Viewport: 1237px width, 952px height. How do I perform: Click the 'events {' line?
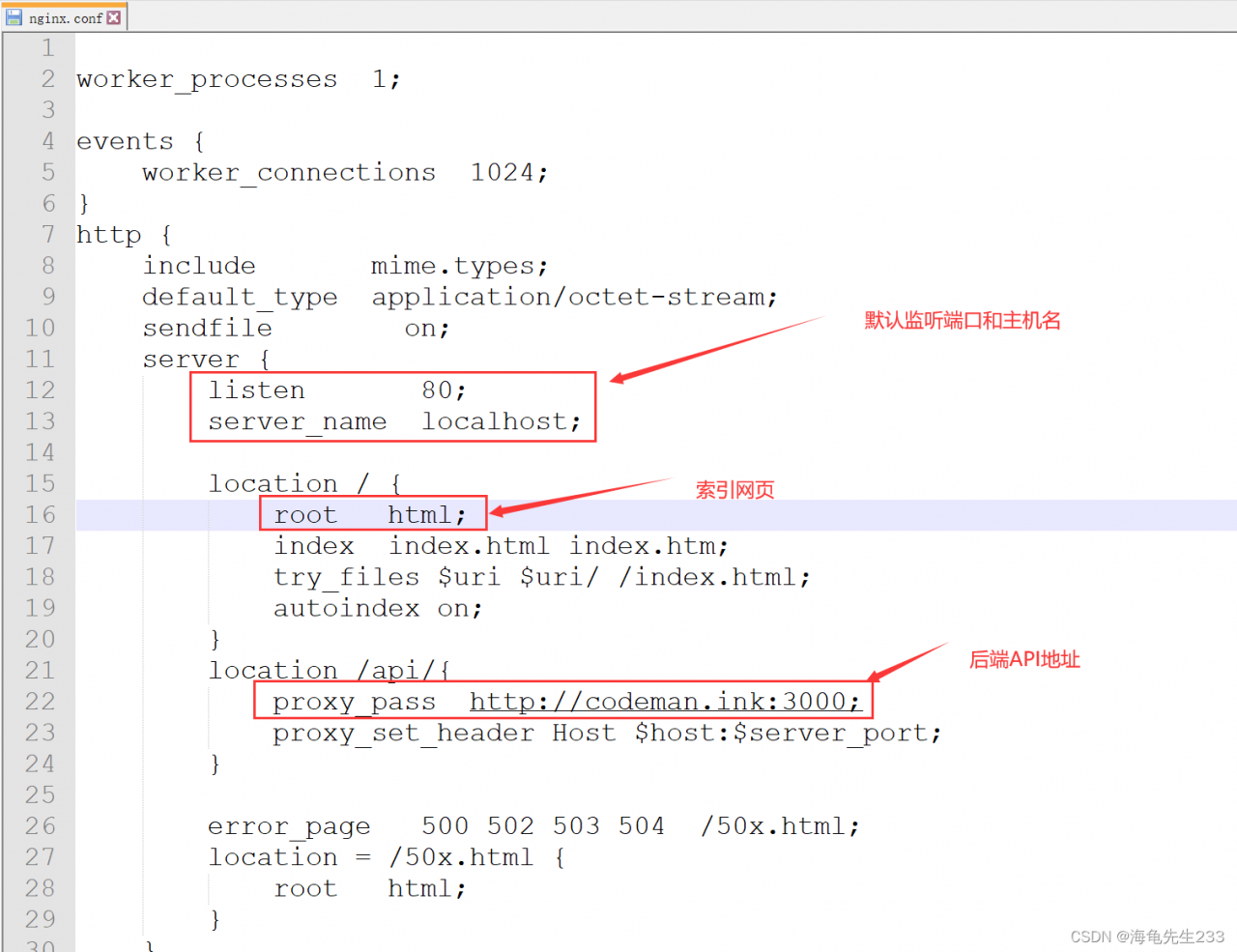pyautogui.click(x=141, y=142)
